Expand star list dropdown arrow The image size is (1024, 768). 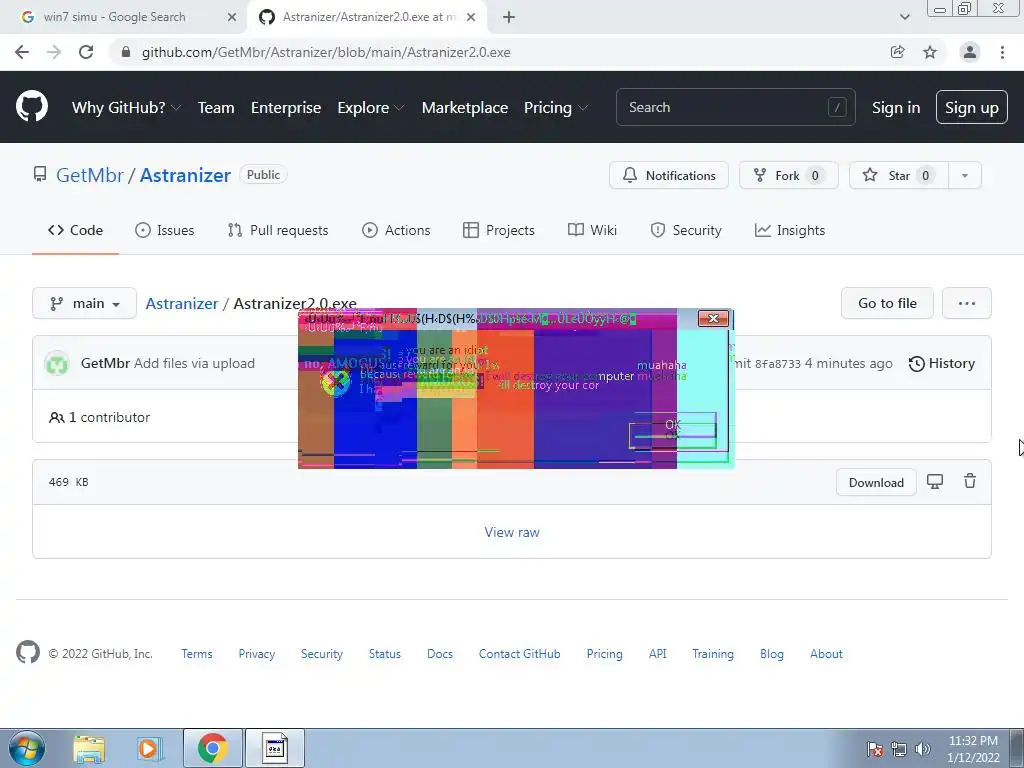point(965,175)
